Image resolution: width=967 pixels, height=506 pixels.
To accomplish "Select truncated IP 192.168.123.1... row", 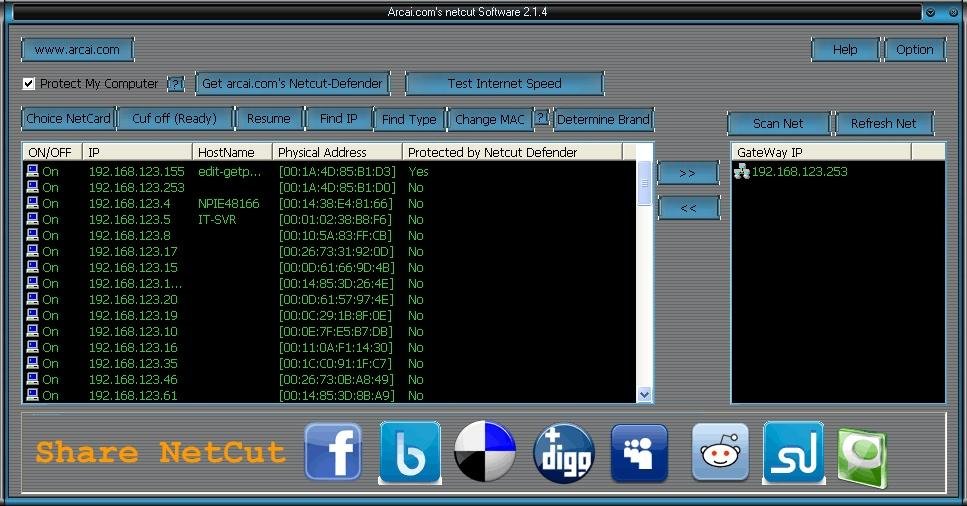I will tap(135, 284).
